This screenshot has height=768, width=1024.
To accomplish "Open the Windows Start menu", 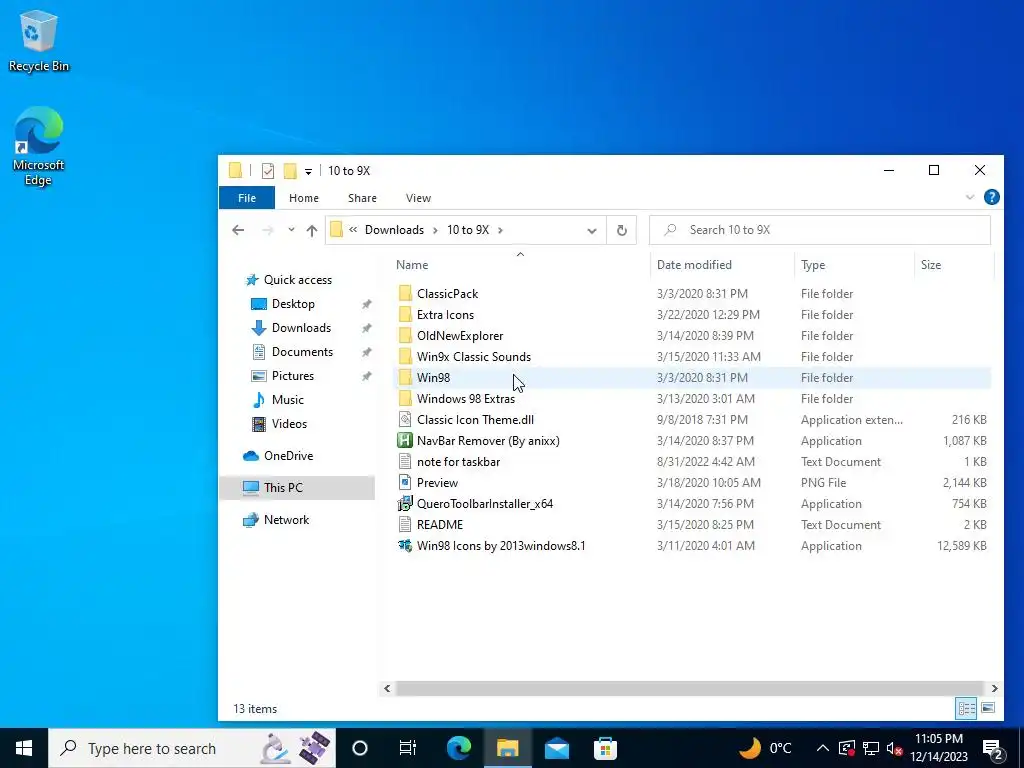I will 24,748.
